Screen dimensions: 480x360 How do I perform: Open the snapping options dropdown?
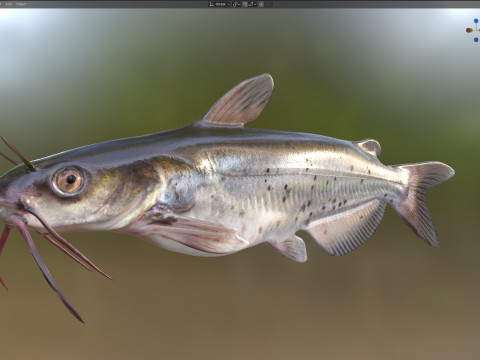[x=253, y=4]
